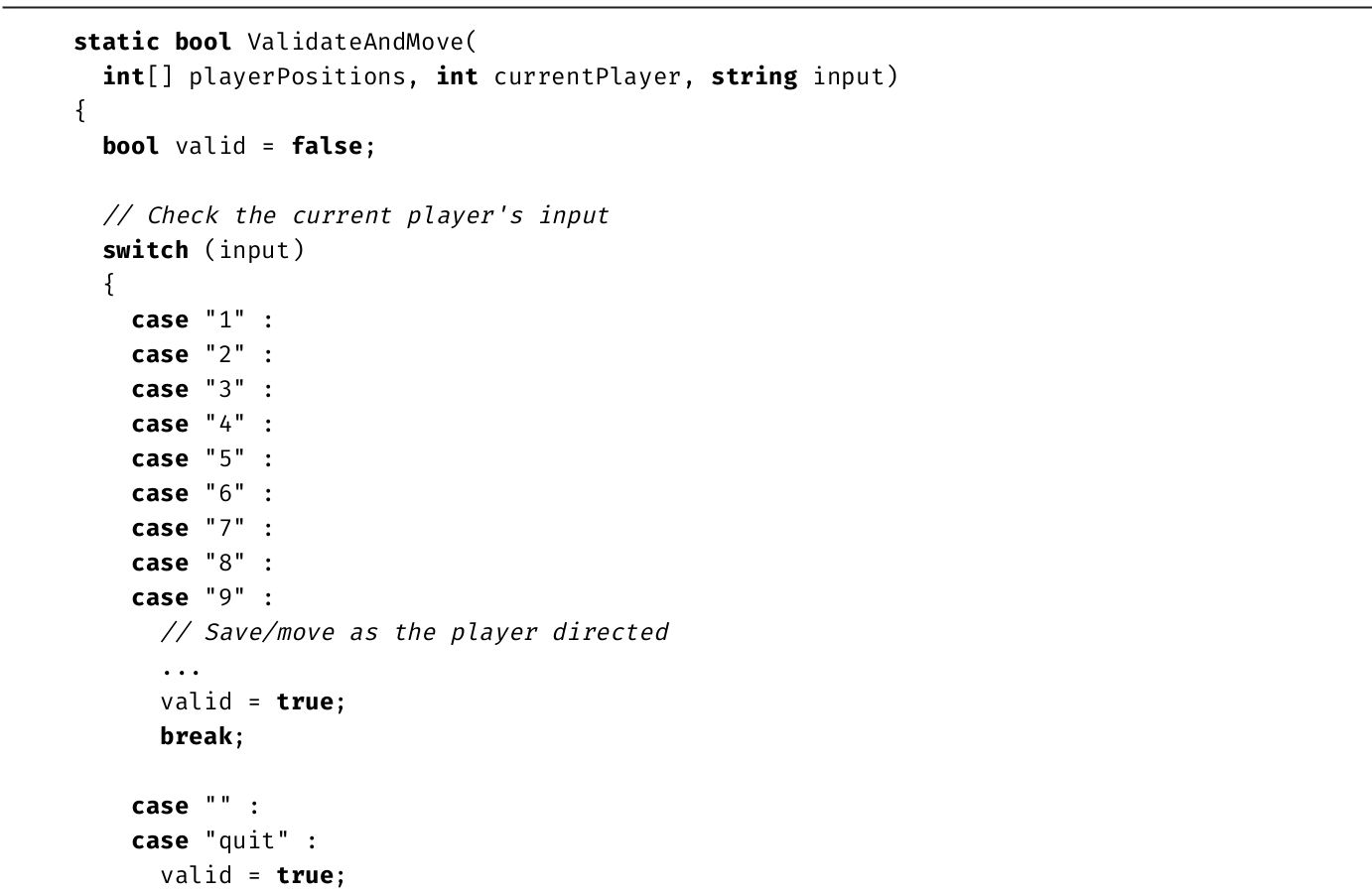The height and width of the screenshot is (893, 1372).
Task: Click the string keyword before input
Action: click(x=754, y=76)
